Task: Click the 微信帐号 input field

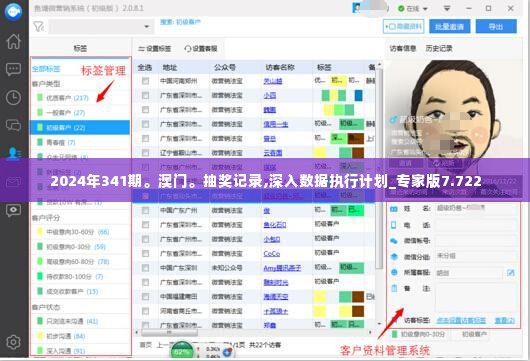Action: coord(476,241)
